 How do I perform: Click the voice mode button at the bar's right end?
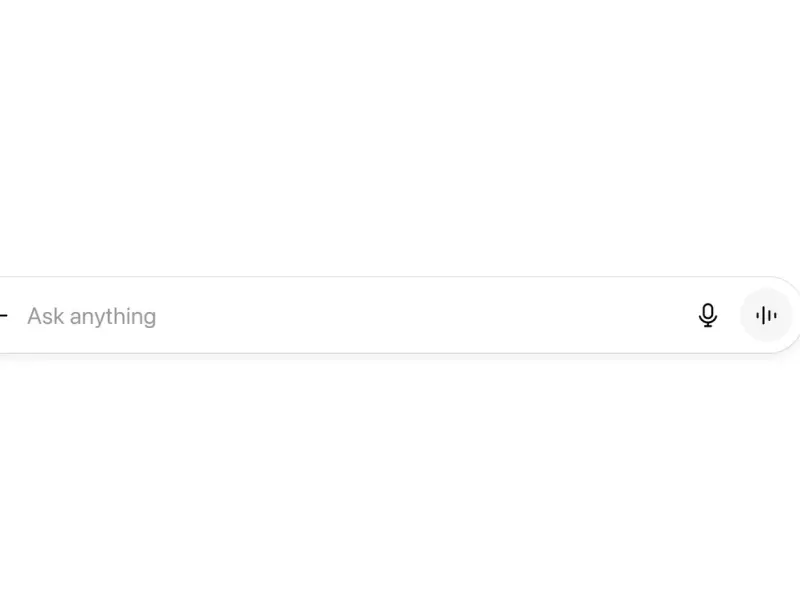tap(766, 316)
